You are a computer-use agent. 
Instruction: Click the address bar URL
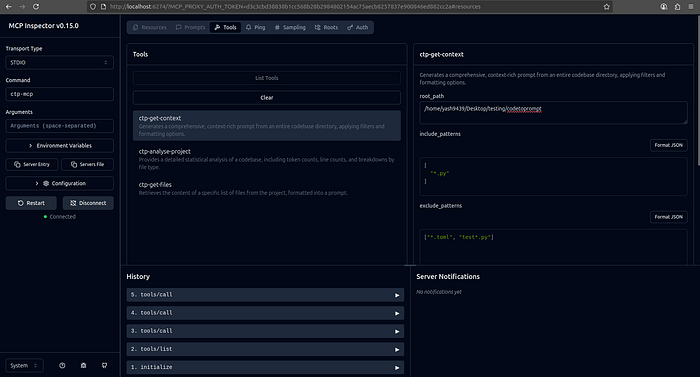(x=295, y=7)
